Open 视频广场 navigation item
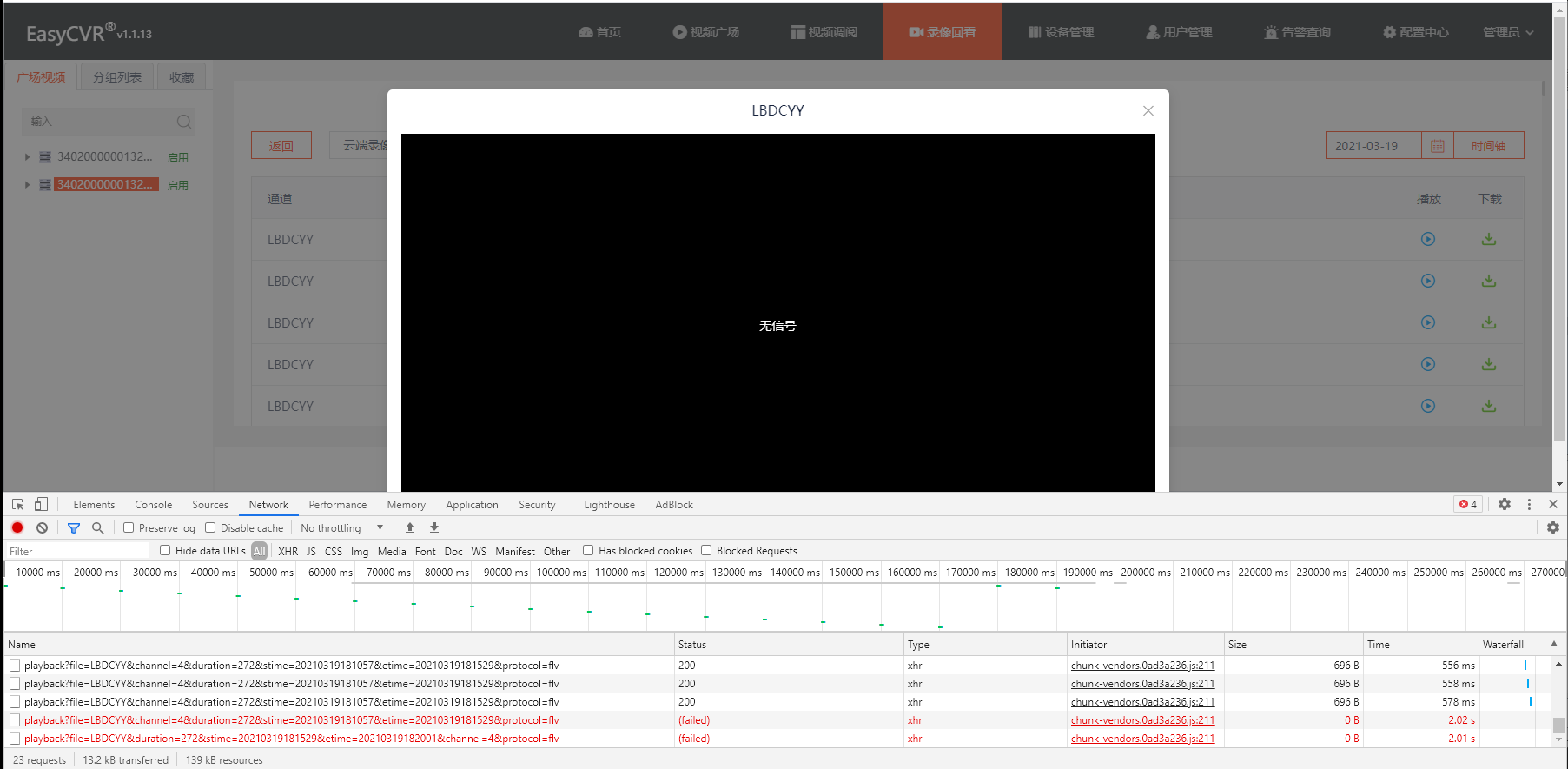The height and width of the screenshot is (769, 1568). (x=705, y=32)
